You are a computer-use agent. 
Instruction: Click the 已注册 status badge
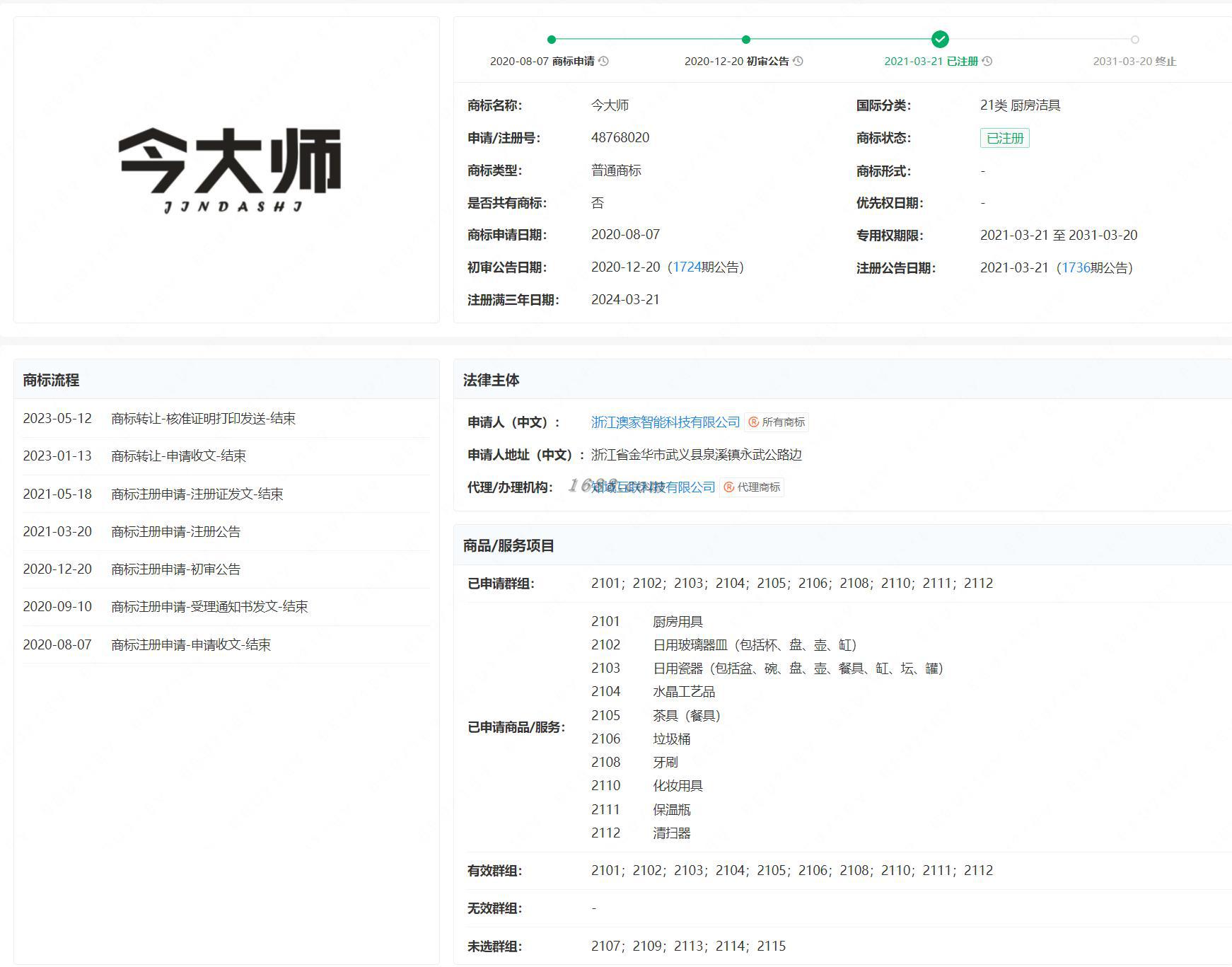click(x=1004, y=138)
